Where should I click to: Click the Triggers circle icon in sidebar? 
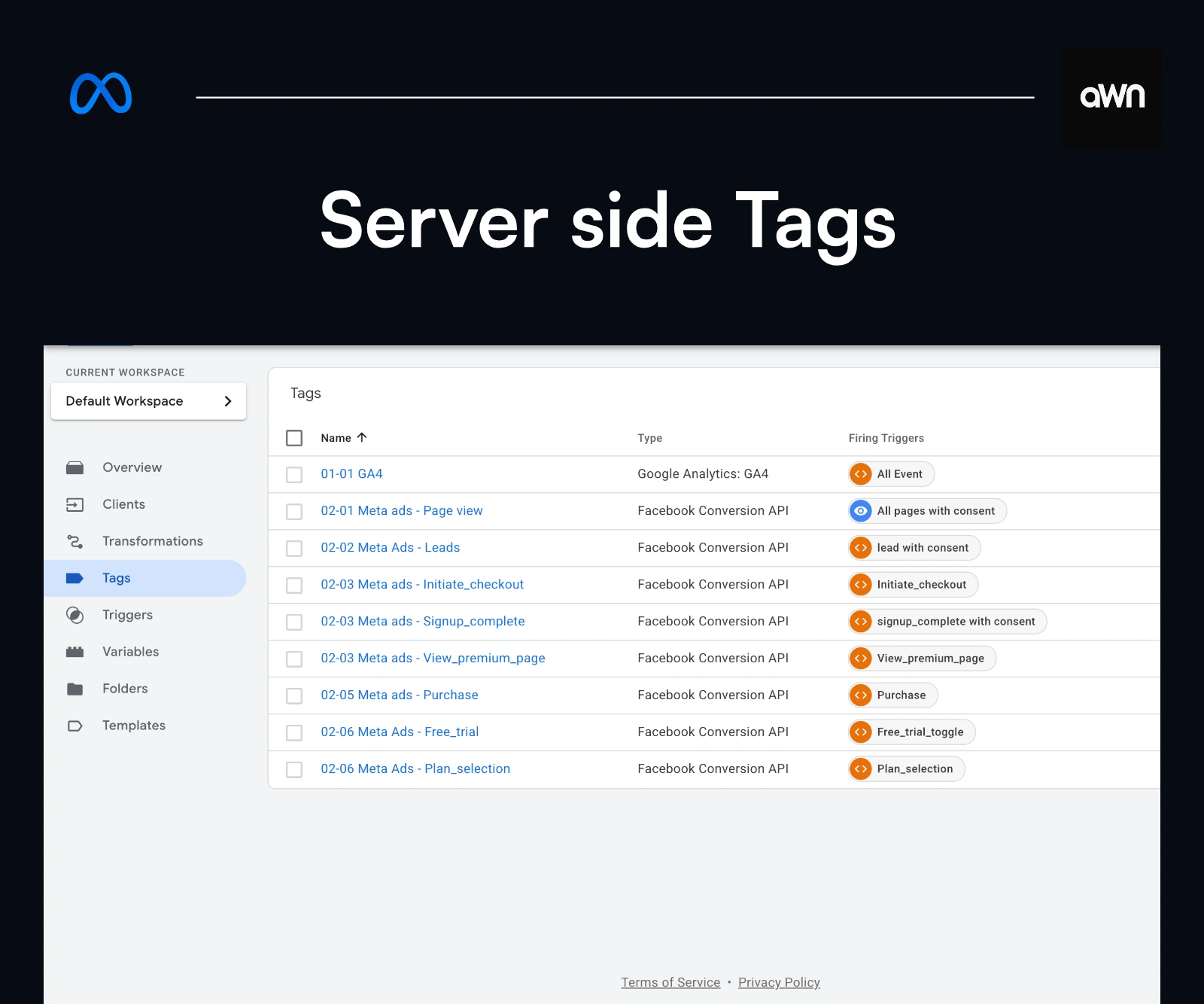click(x=74, y=615)
